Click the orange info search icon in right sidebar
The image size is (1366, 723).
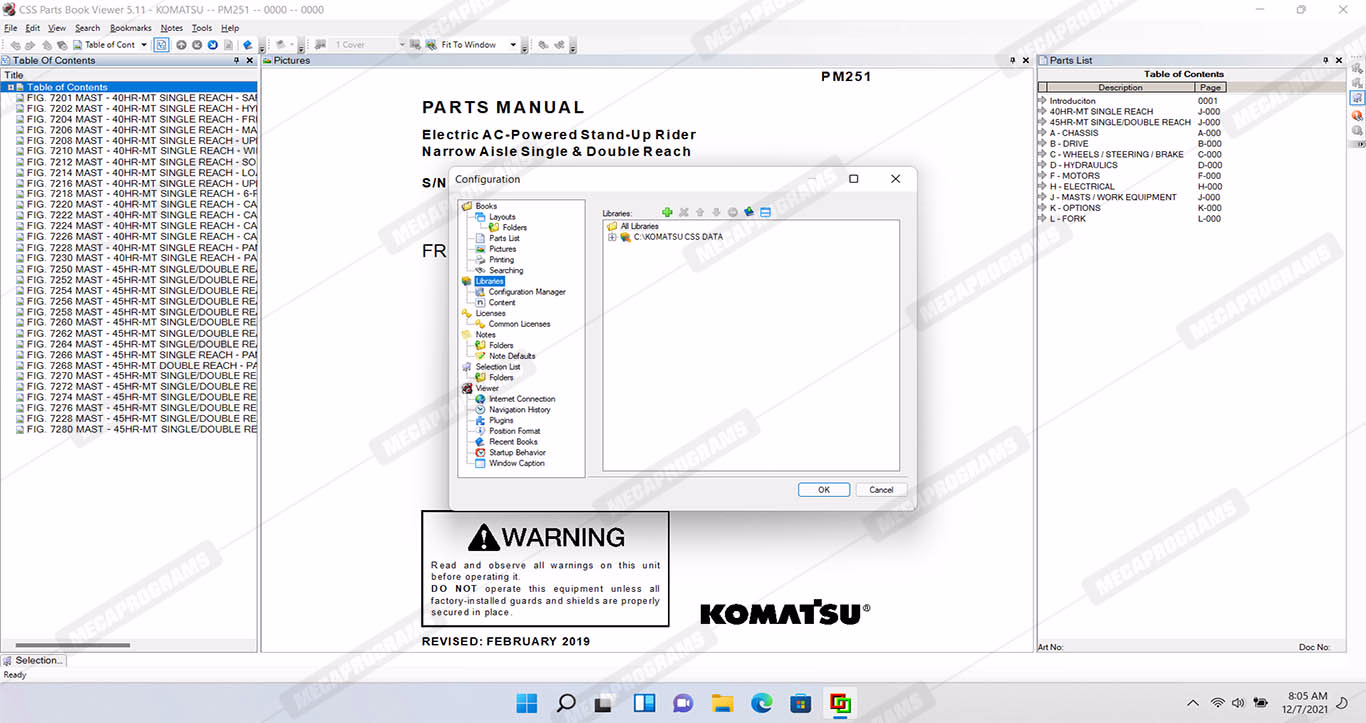(x=1357, y=115)
